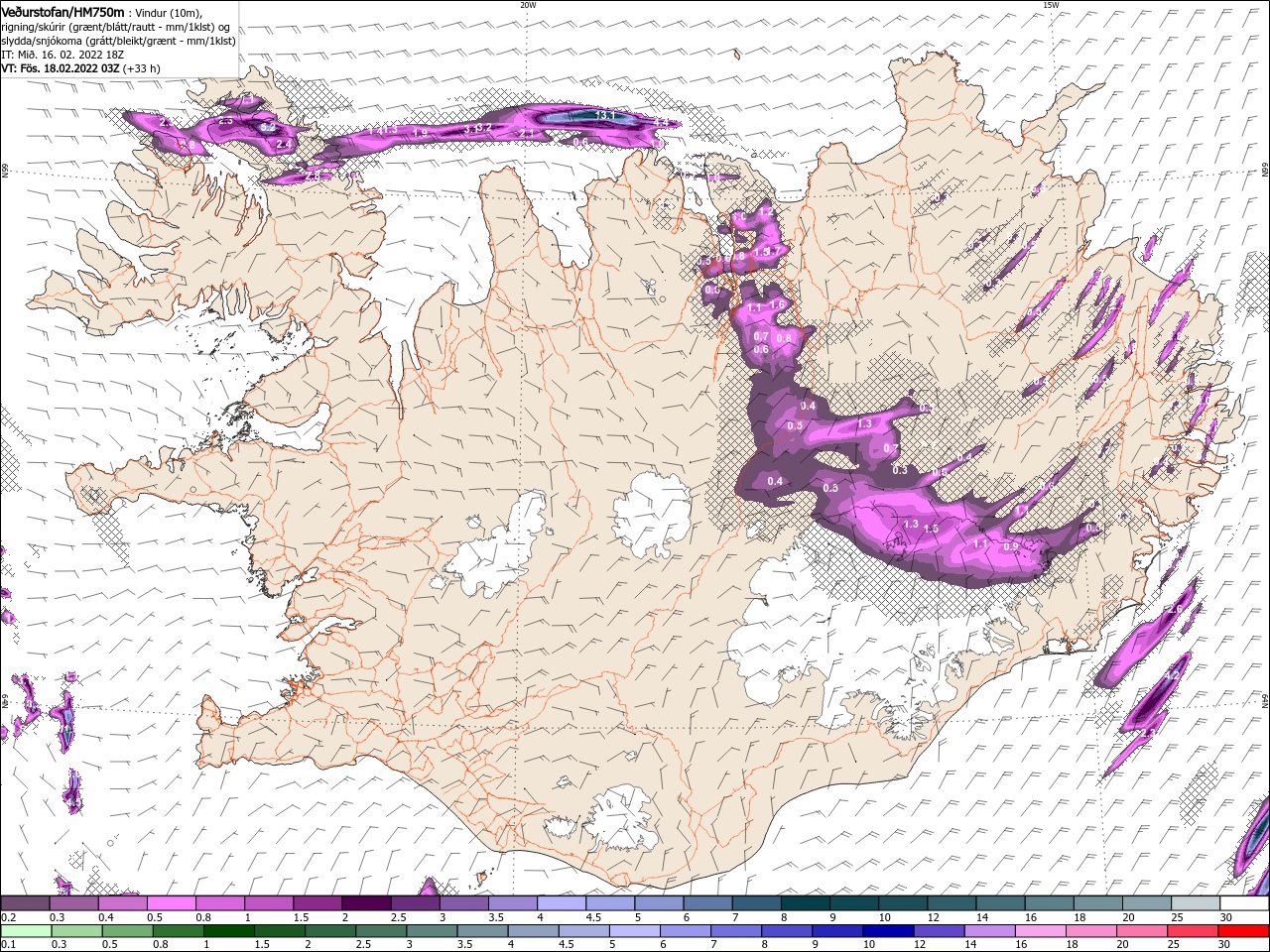Image resolution: width=1270 pixels, height=952 pixels.
Task: Pick the rain swatch between 25 and 30
Action: tap(1193, 931)
